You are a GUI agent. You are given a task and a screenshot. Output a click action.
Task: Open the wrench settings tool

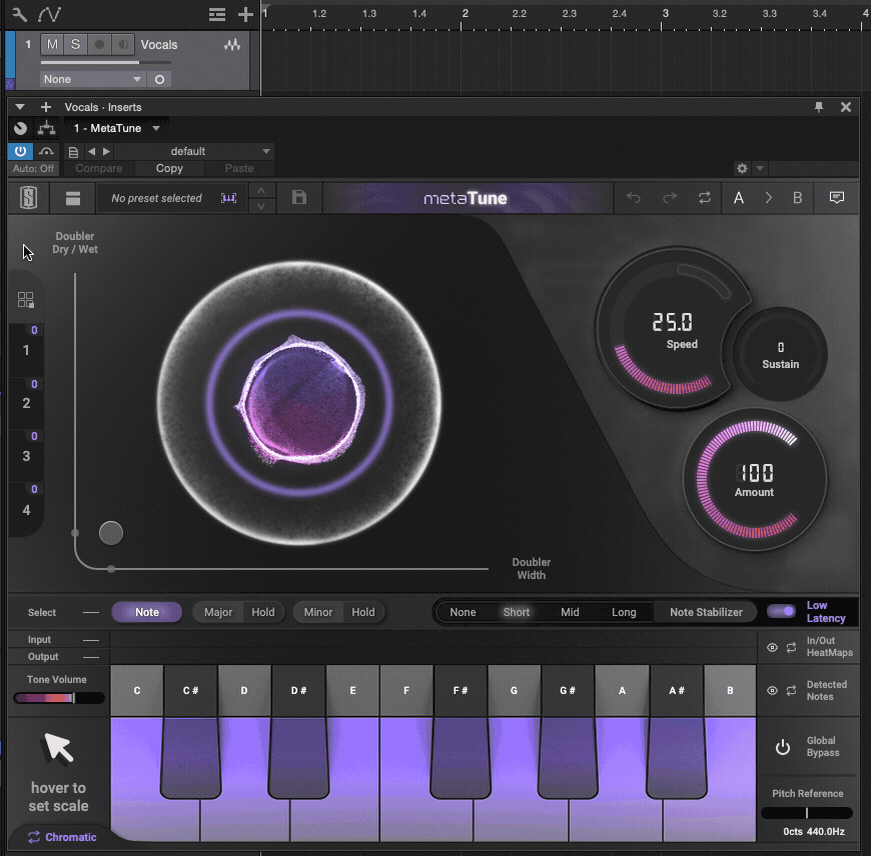coord(19,14)
